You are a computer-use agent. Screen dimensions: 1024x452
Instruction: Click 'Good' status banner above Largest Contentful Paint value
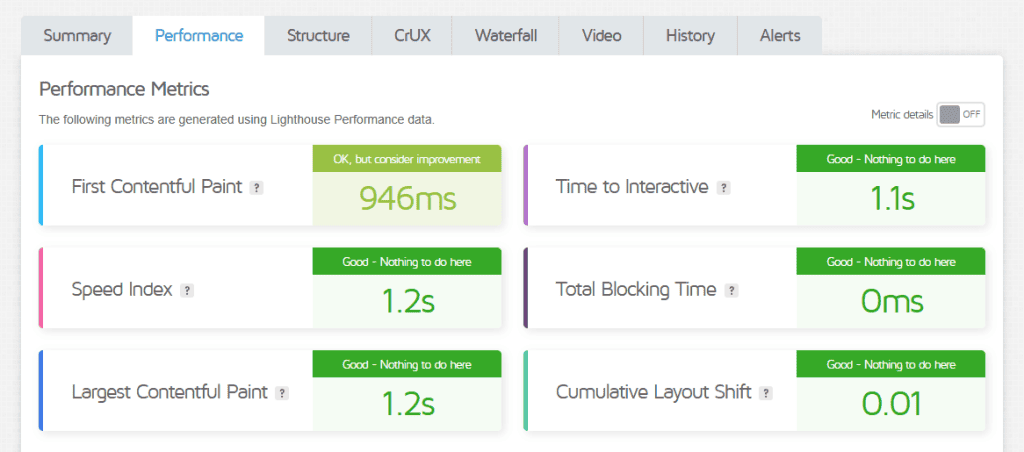[x=407, y=364]
